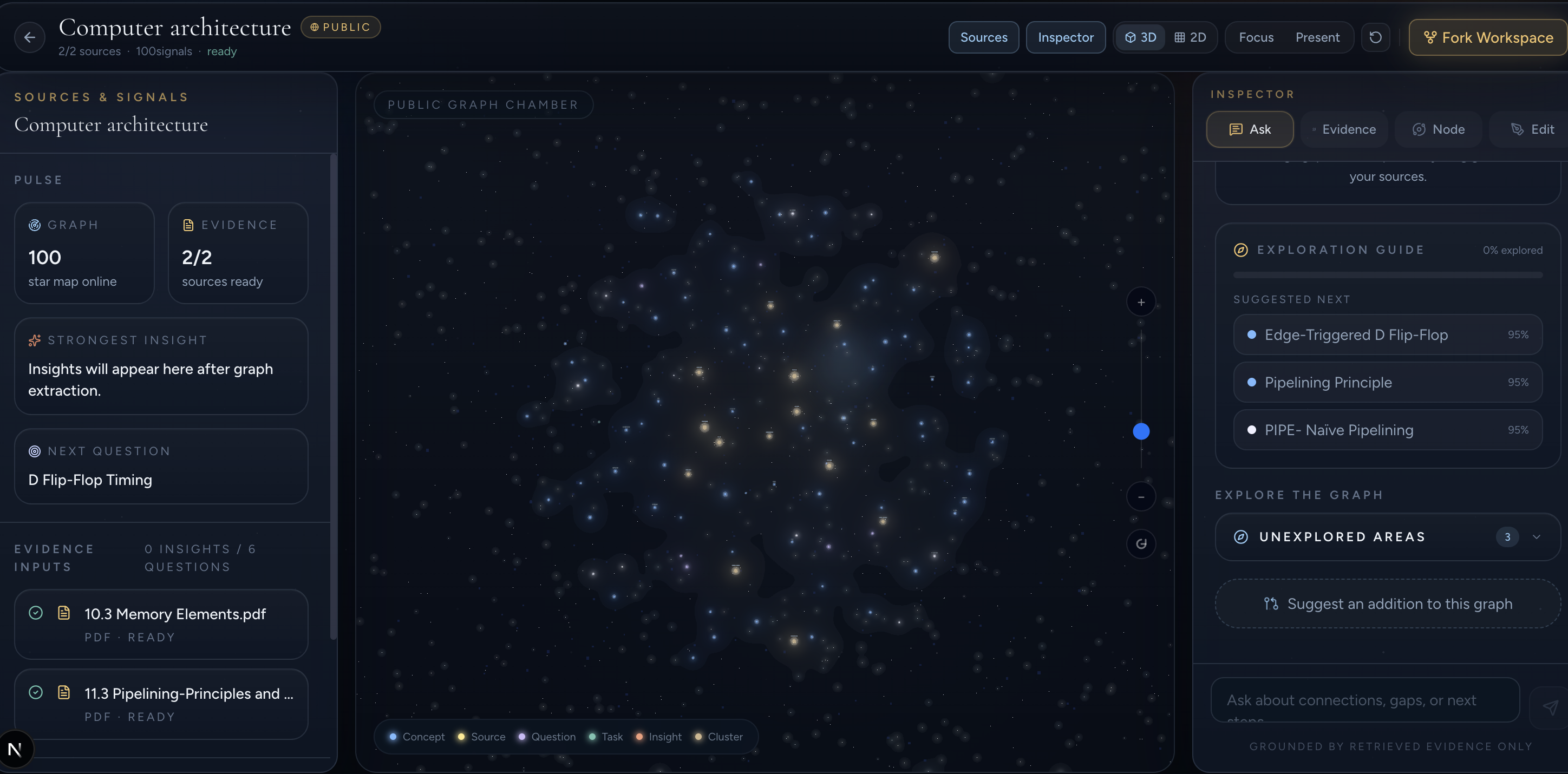Open 10.3 Memory Elements.pdf document icon
Viewport: 1568px width, 774px height.
coord(64,613)
